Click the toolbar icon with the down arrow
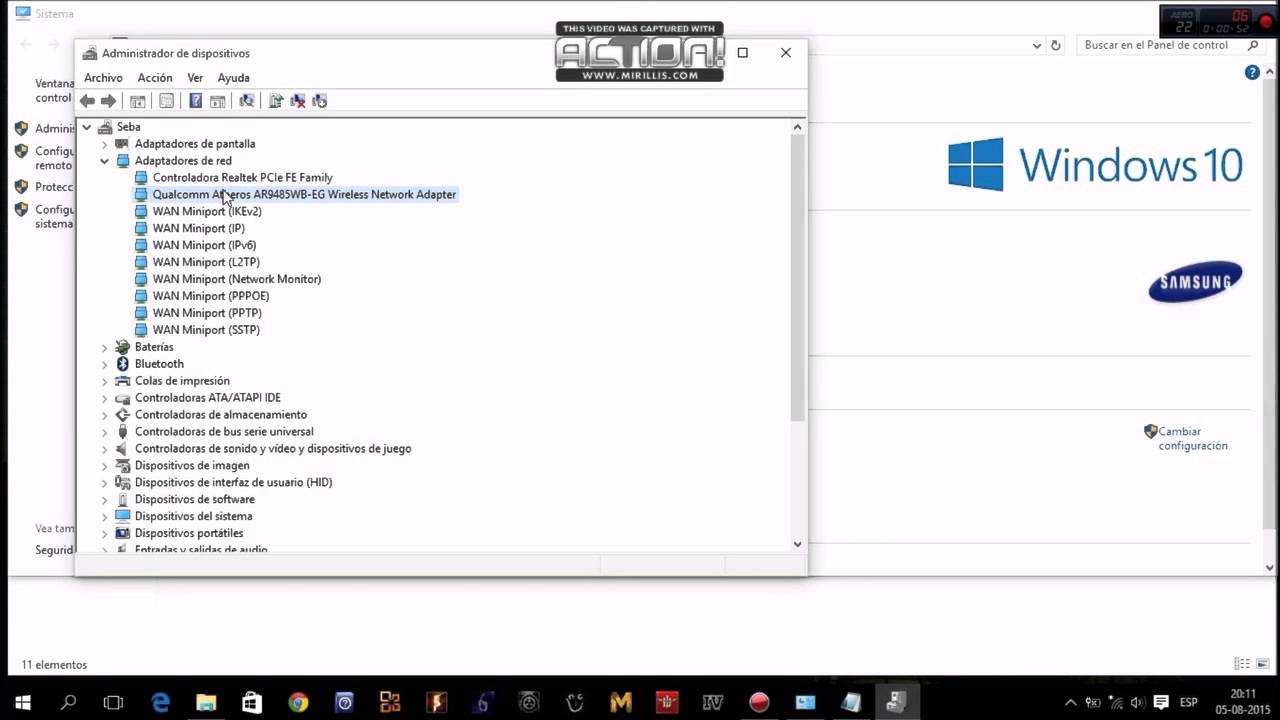Viewport: 1280px width, 720px height. pos(319,101)
